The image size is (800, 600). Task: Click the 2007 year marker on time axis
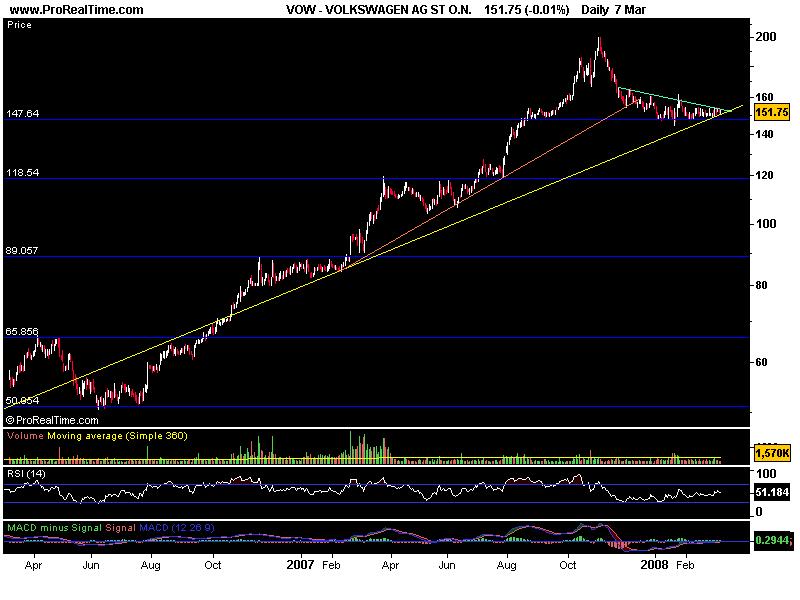click(x=300, y=565)
